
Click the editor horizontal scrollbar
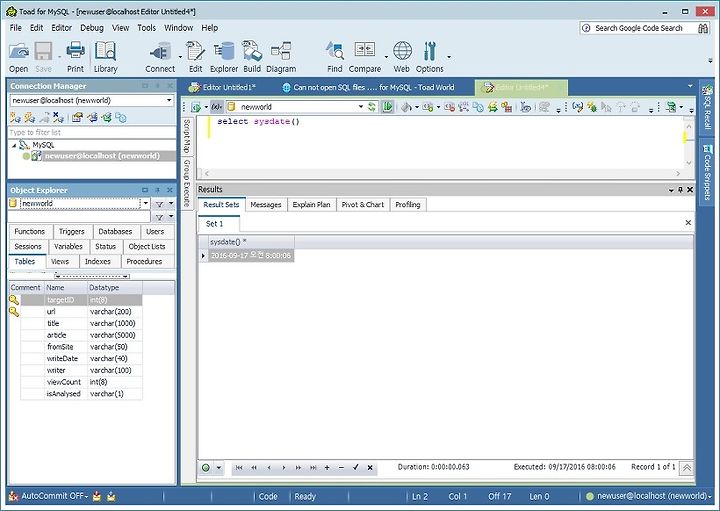click(x=442, y=174)
